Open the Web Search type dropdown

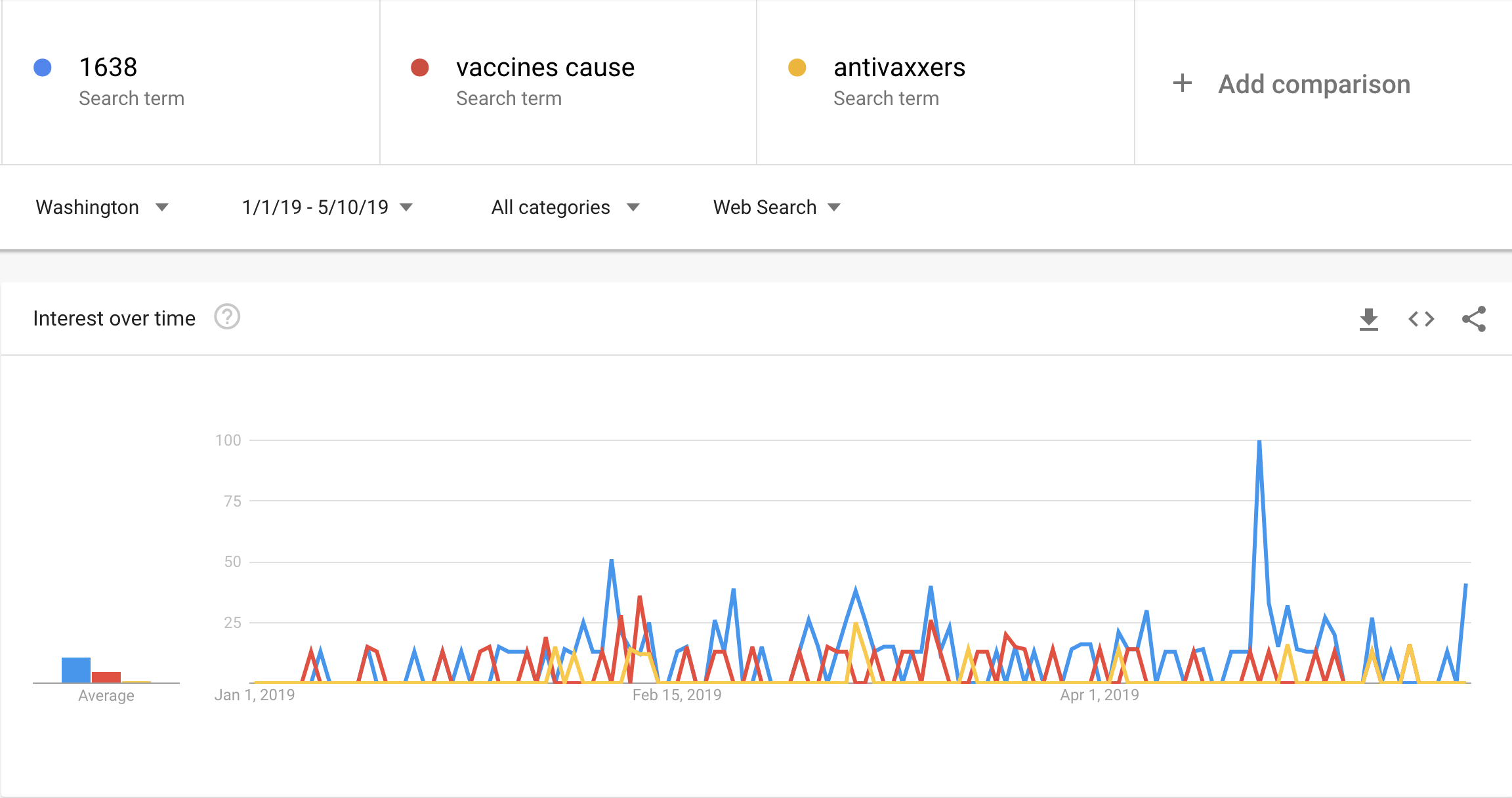pyautogui.click(x=777, y=207)
